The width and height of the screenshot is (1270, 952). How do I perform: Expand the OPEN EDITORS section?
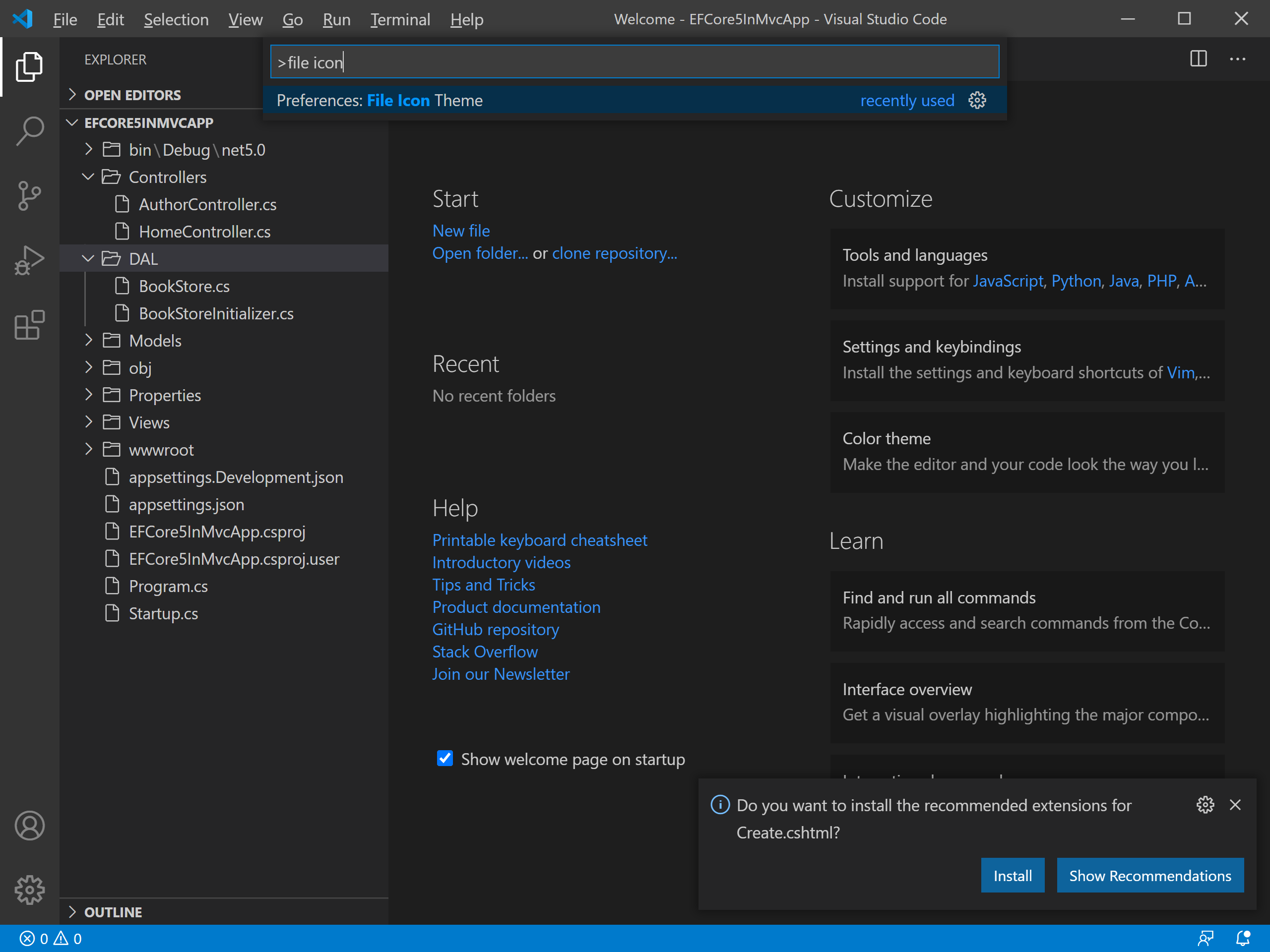click(132, 95)
